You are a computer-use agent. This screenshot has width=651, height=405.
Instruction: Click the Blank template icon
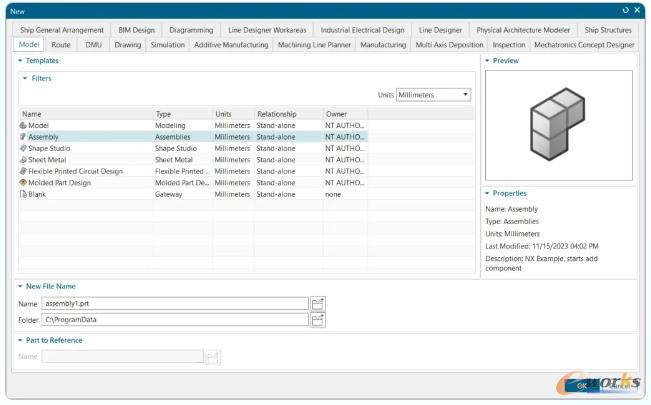click(x=23, y=194)
